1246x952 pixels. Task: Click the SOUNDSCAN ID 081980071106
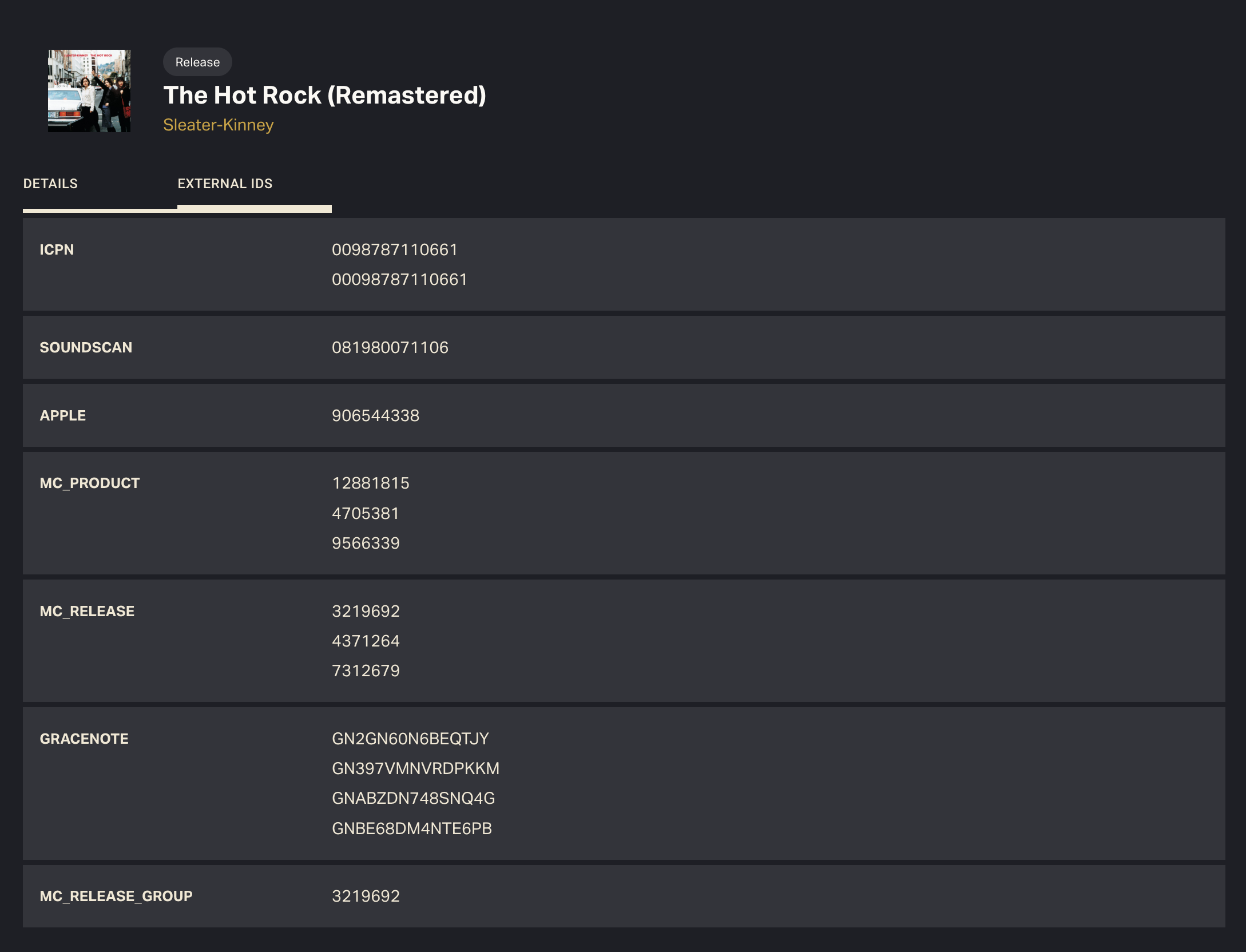(390, 347)
